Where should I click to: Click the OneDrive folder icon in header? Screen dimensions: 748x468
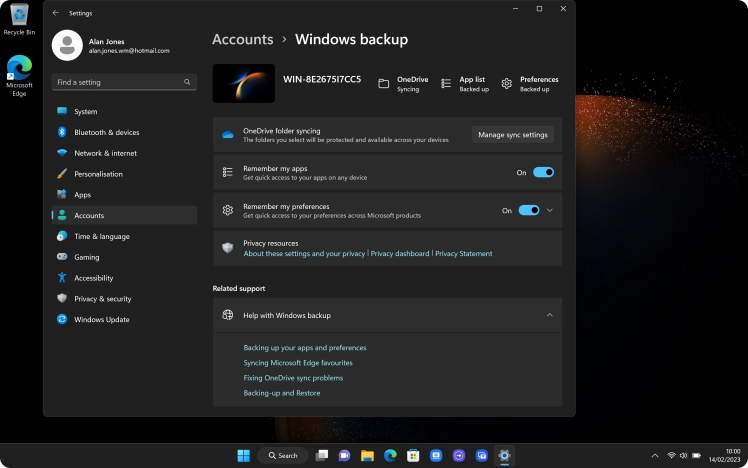coord(384,84)
